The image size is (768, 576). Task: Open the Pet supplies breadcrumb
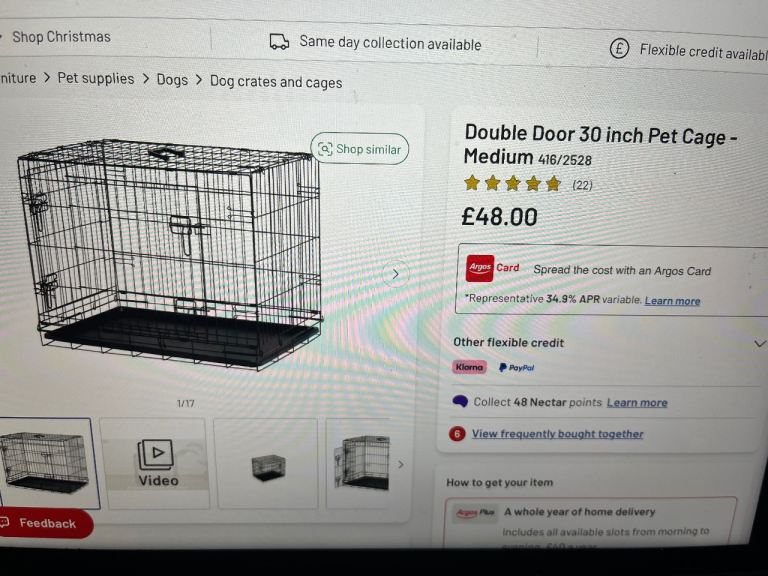(96, 78)
